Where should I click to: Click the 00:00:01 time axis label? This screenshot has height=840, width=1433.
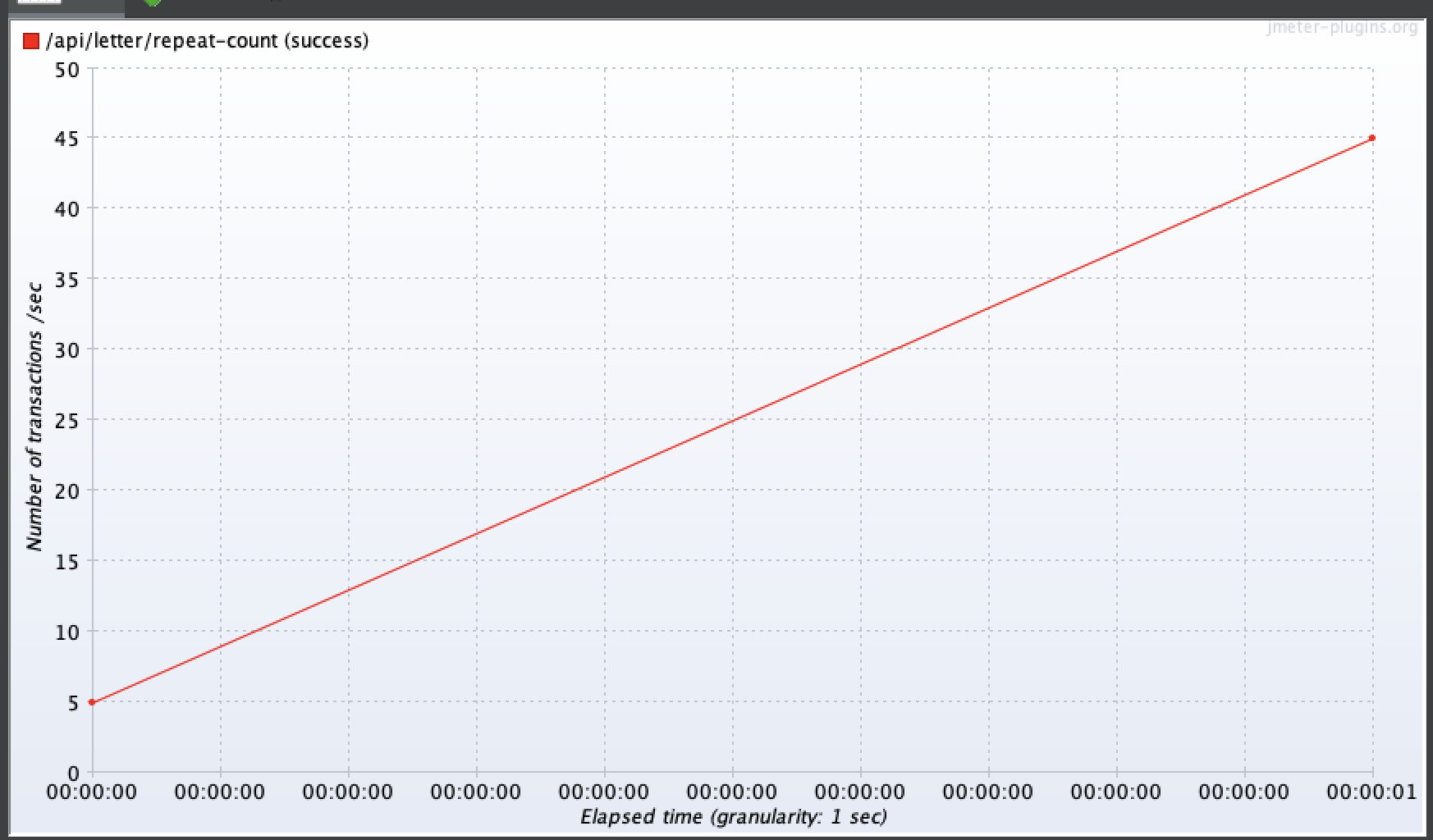1371,792
